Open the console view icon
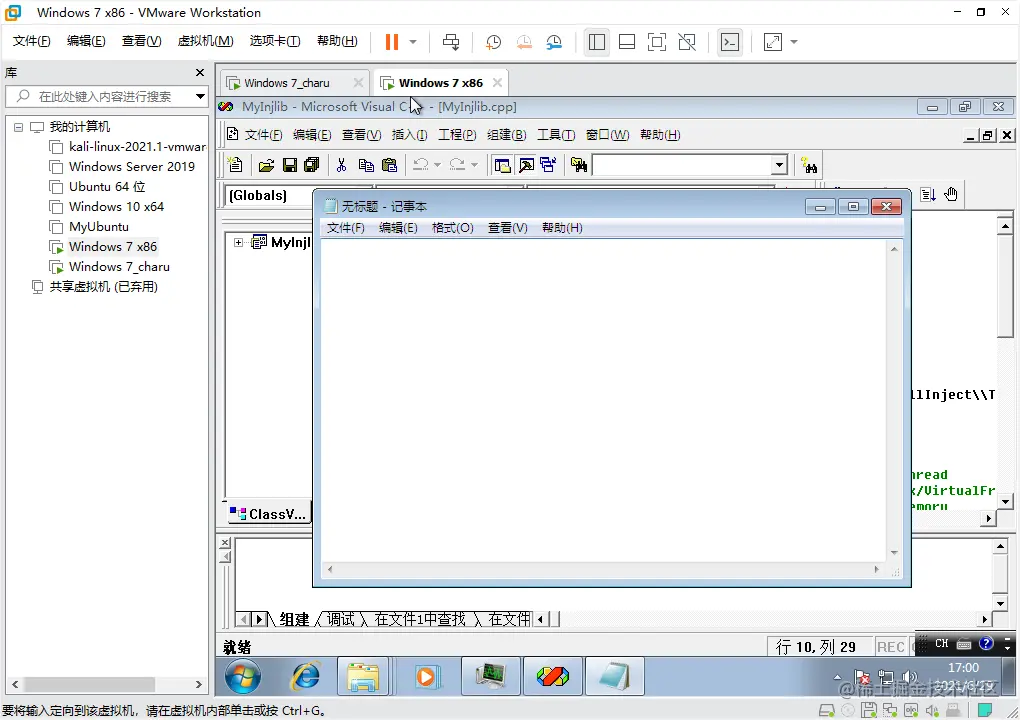 [730, 42]
